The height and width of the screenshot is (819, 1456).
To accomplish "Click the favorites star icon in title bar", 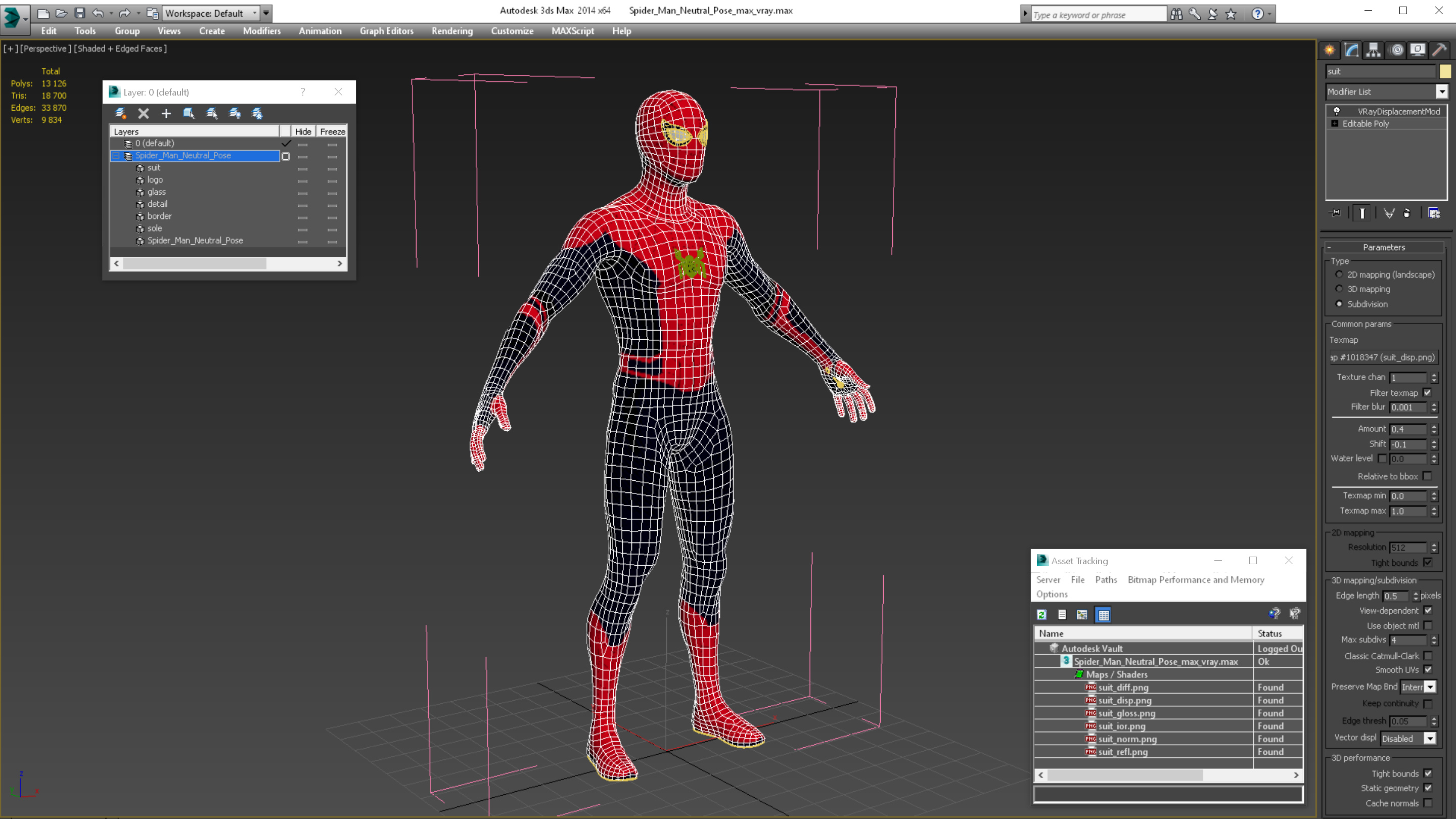I will point(1231,14).
